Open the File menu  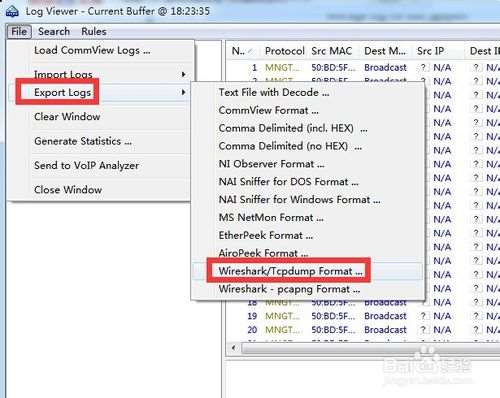19,32
